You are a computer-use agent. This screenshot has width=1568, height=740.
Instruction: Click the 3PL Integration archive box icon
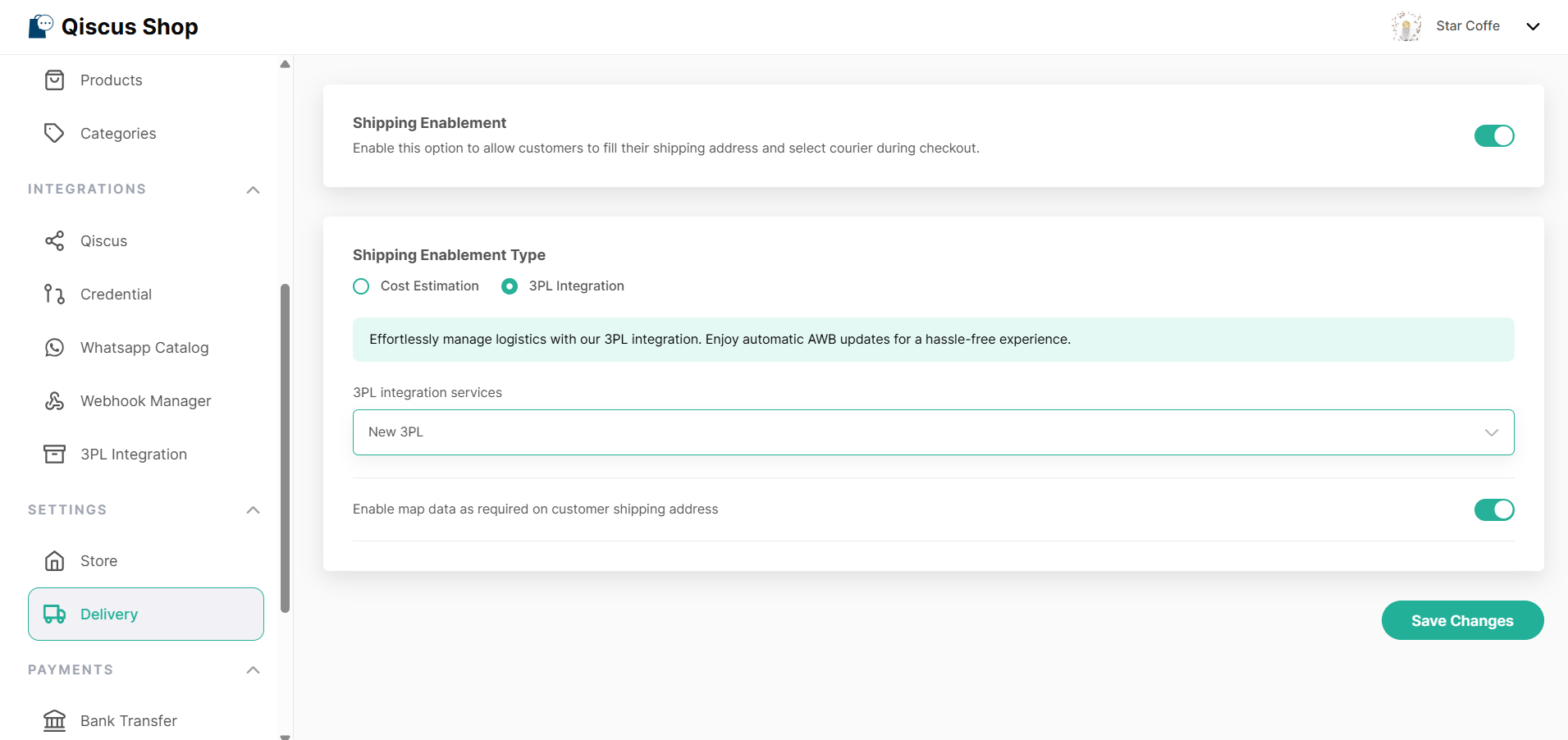coord(54,455)
